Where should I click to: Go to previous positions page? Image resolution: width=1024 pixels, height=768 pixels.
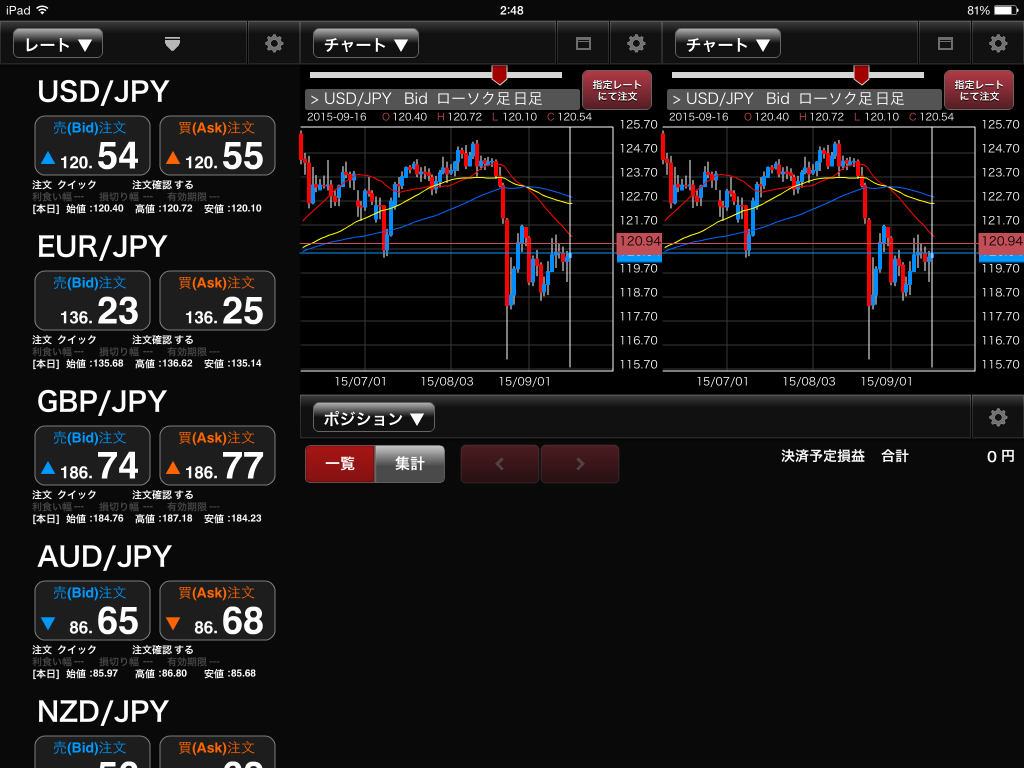(500, 464)
